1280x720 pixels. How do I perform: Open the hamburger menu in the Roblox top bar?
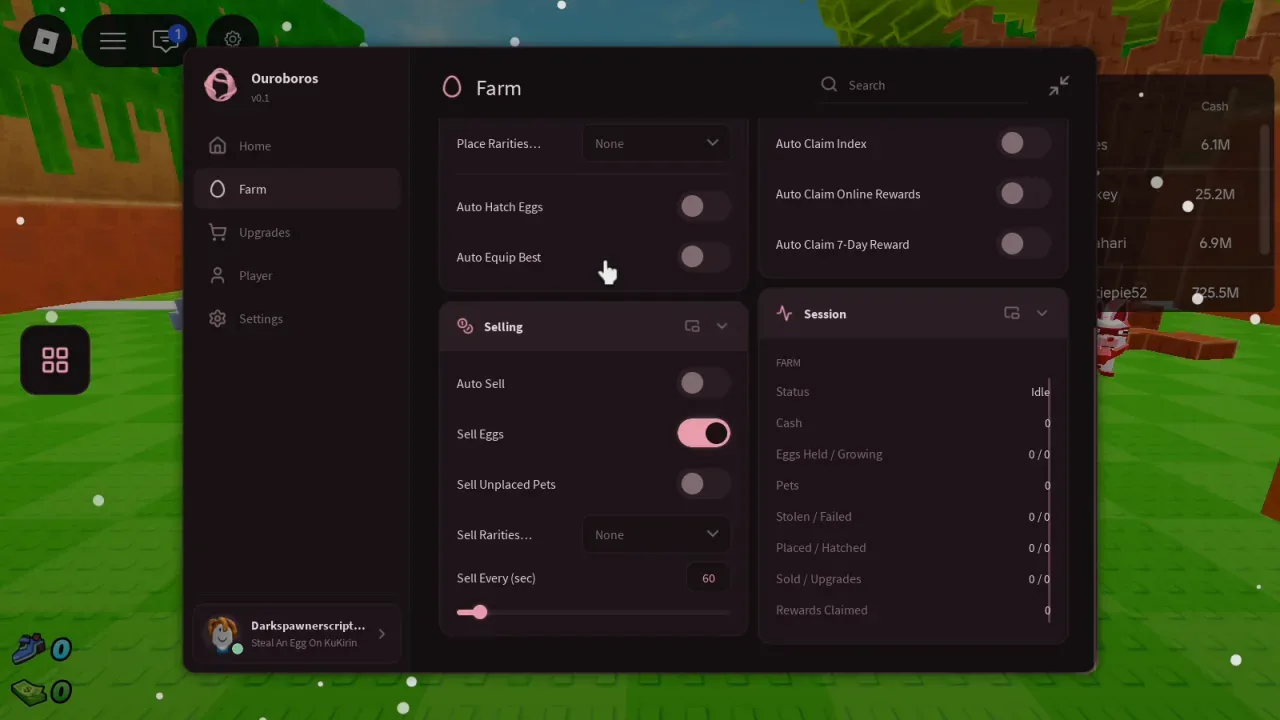click(113, 40)
